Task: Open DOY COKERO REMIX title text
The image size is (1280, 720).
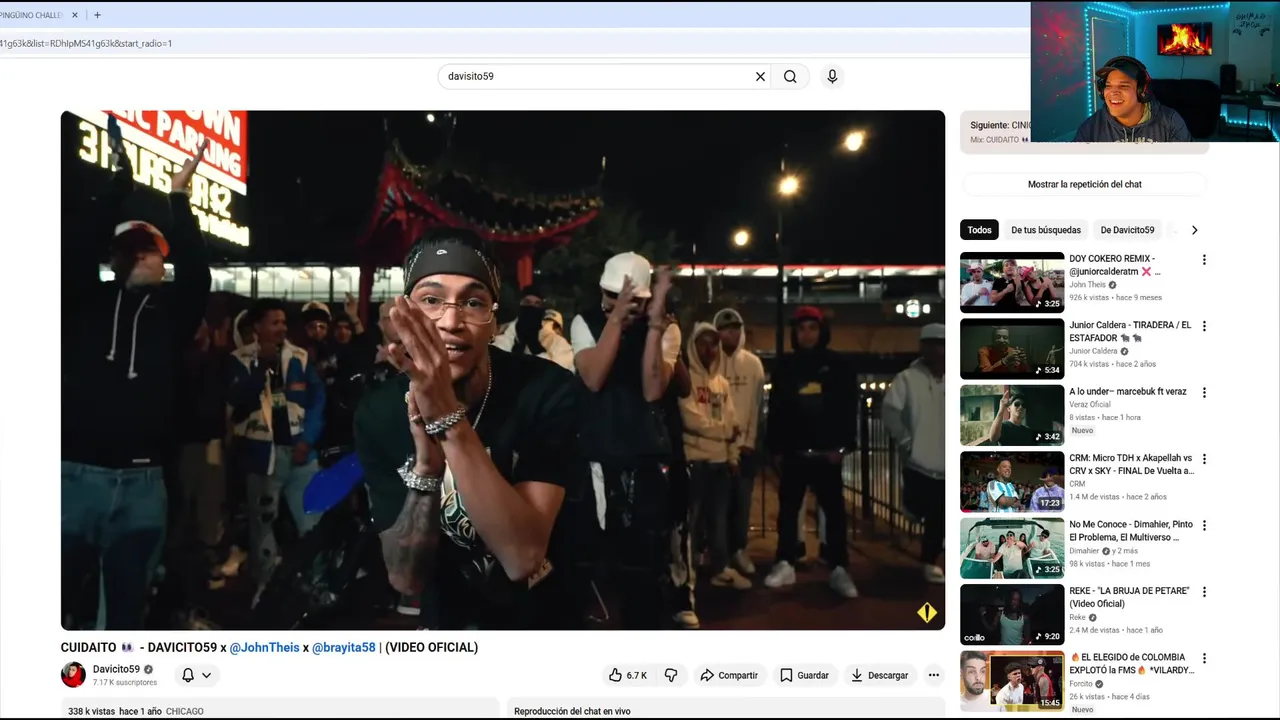Action: (1115, 265)
